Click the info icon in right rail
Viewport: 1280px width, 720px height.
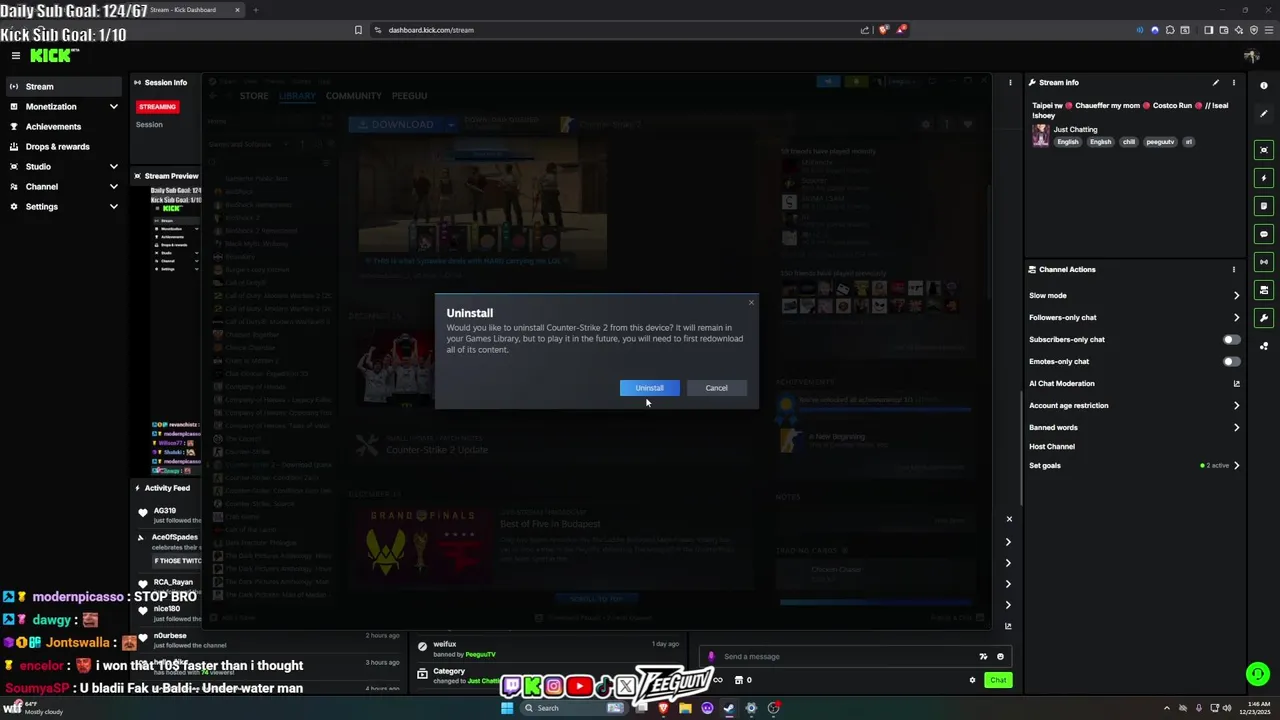coord(1264,86)
